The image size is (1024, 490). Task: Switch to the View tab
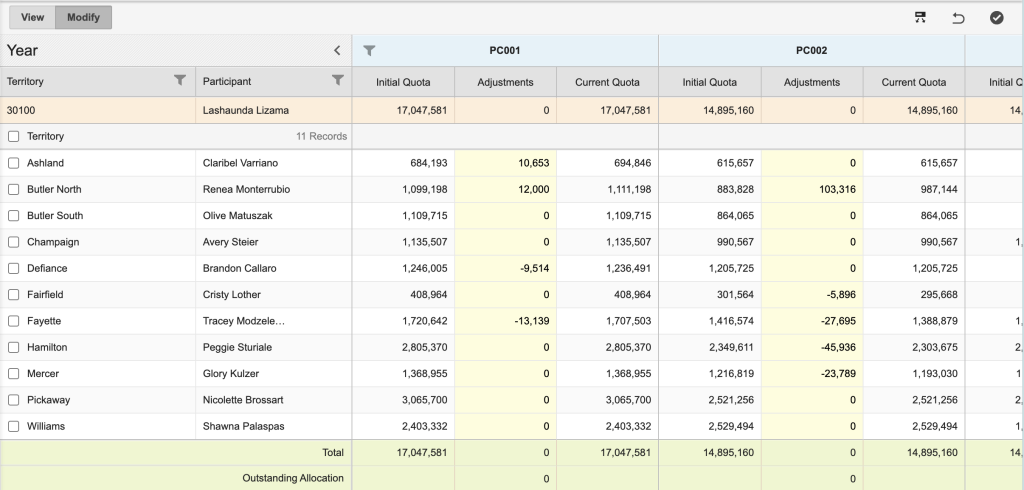point(32,17)
